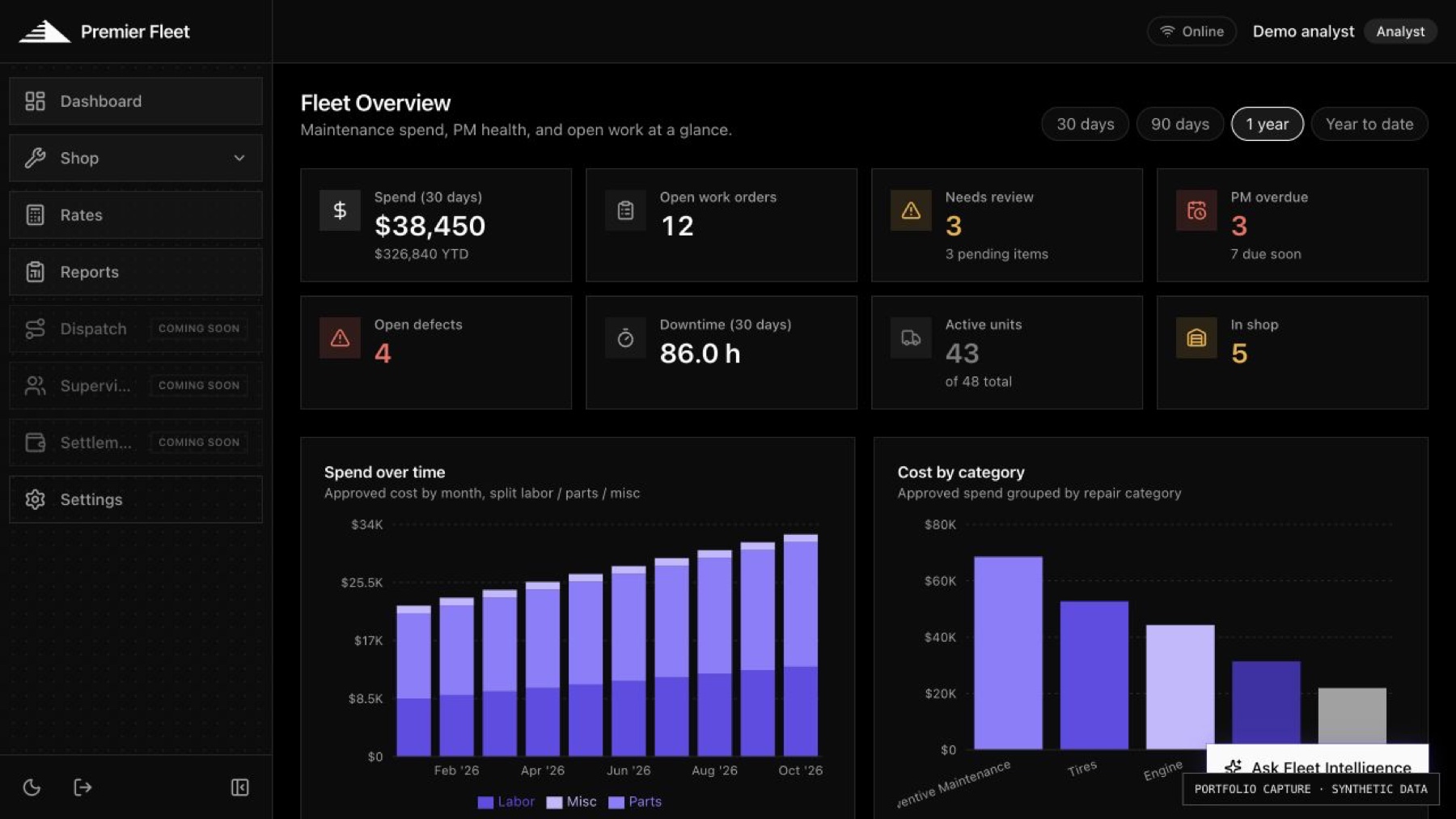
Task: Click the warning icon on Needs review
Action: (x=911, y=210)
